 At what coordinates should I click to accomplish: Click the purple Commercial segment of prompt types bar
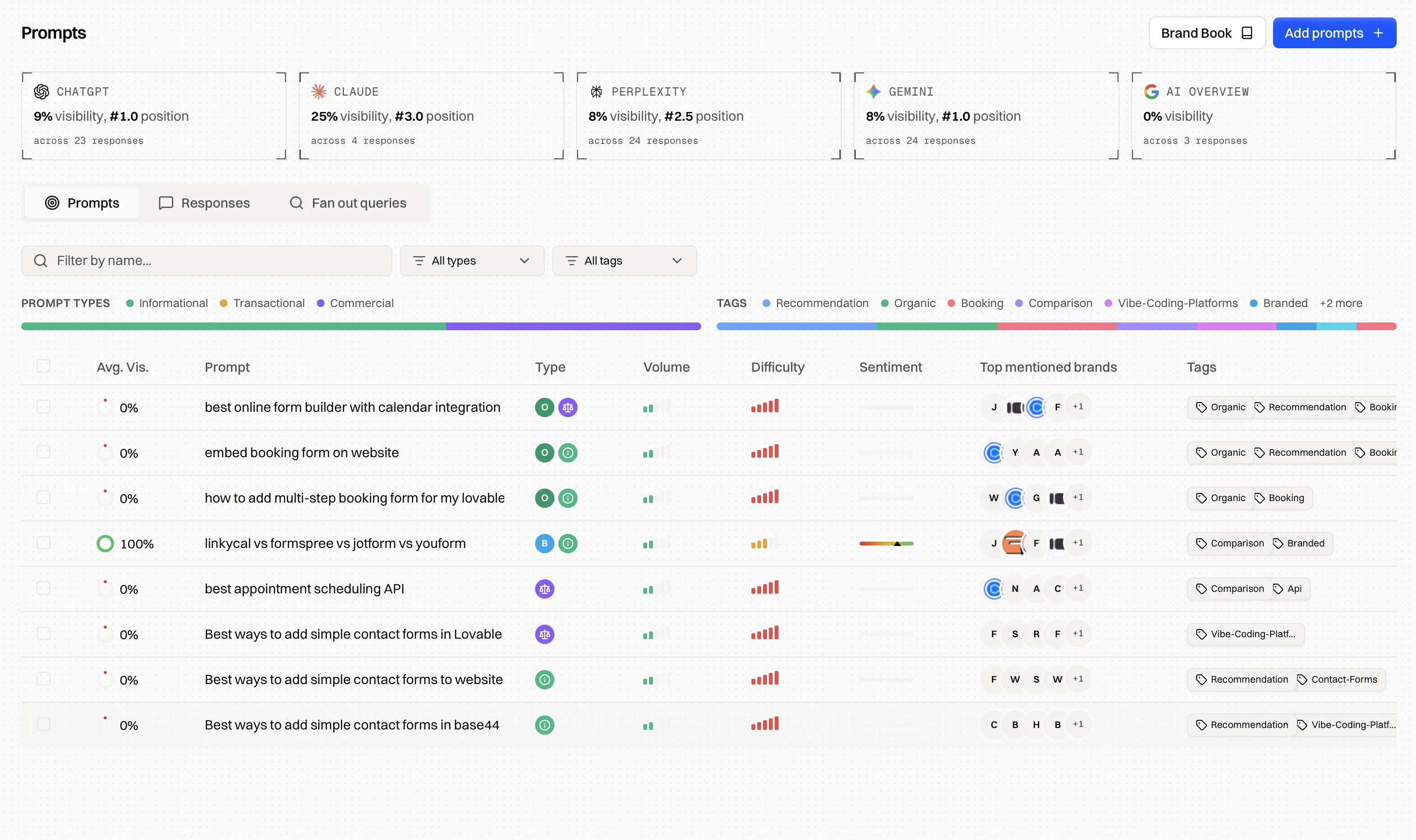click(573, 326)
